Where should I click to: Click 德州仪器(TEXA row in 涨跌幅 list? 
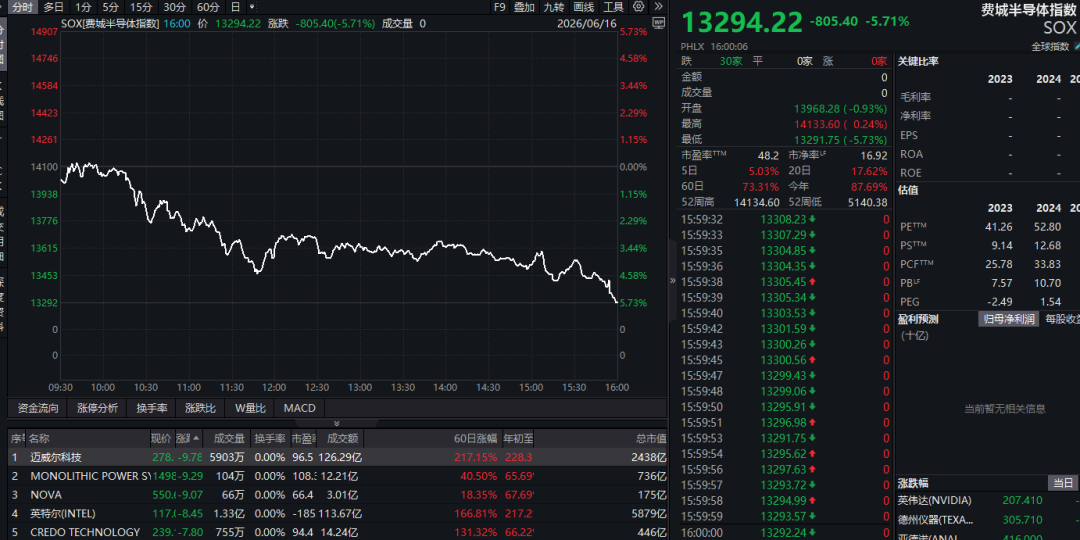click(x=935, y=520)
